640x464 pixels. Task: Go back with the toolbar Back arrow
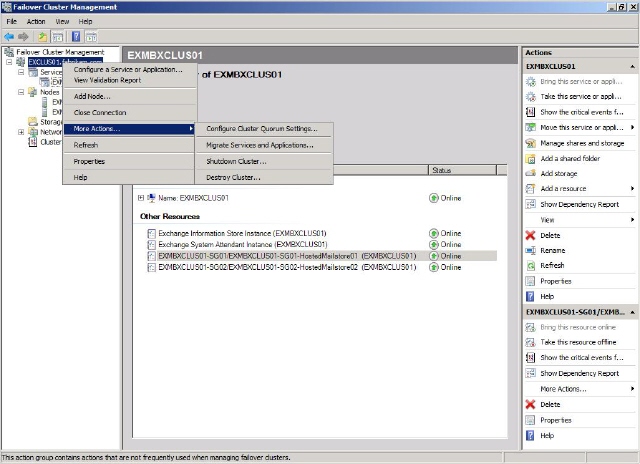[x=9, y=37]
